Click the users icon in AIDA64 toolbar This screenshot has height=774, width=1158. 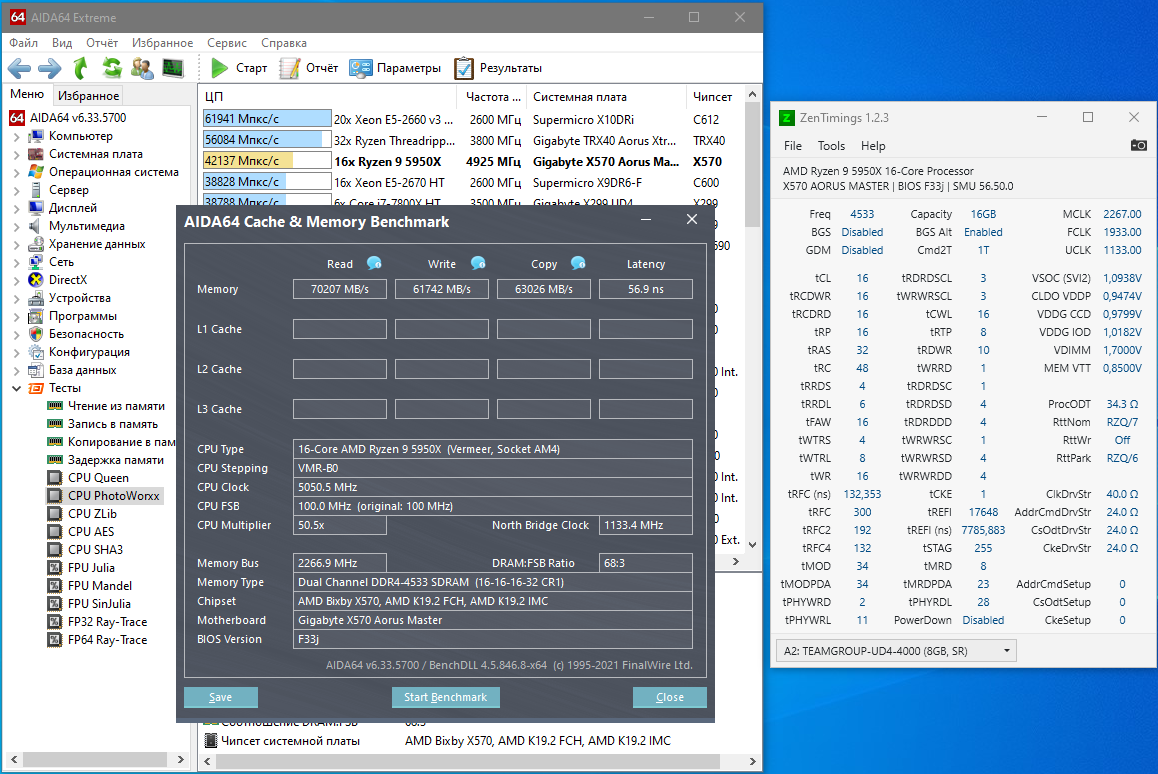tap(142, 69)
